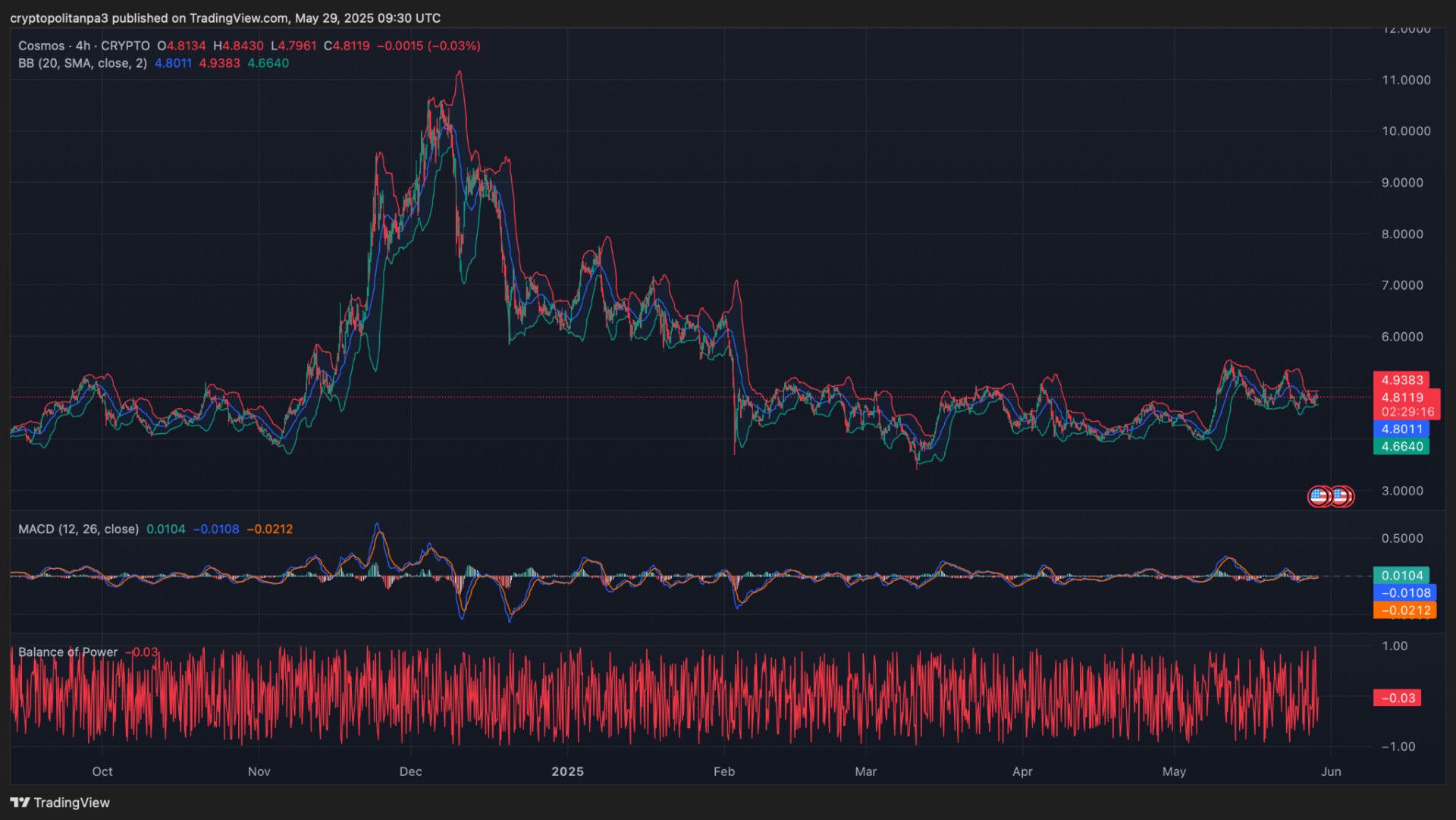Click the blue 4.8011 basis price tag
The height and width of the screenshot is (820, 1456).
point(1401,429)
